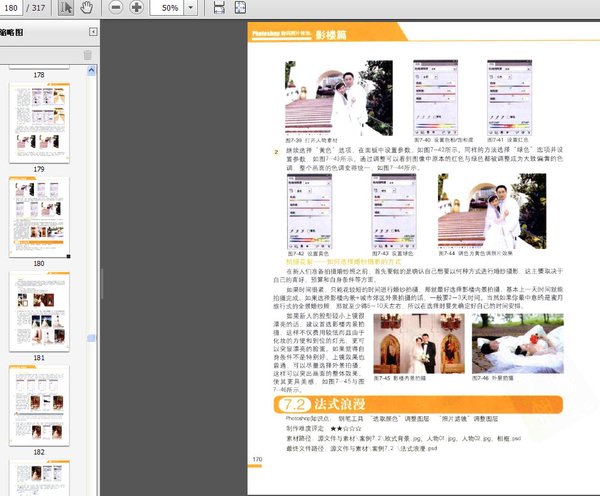Select the arrow Select tool
The image size is (600, 496).
click(x=66, y=8)
